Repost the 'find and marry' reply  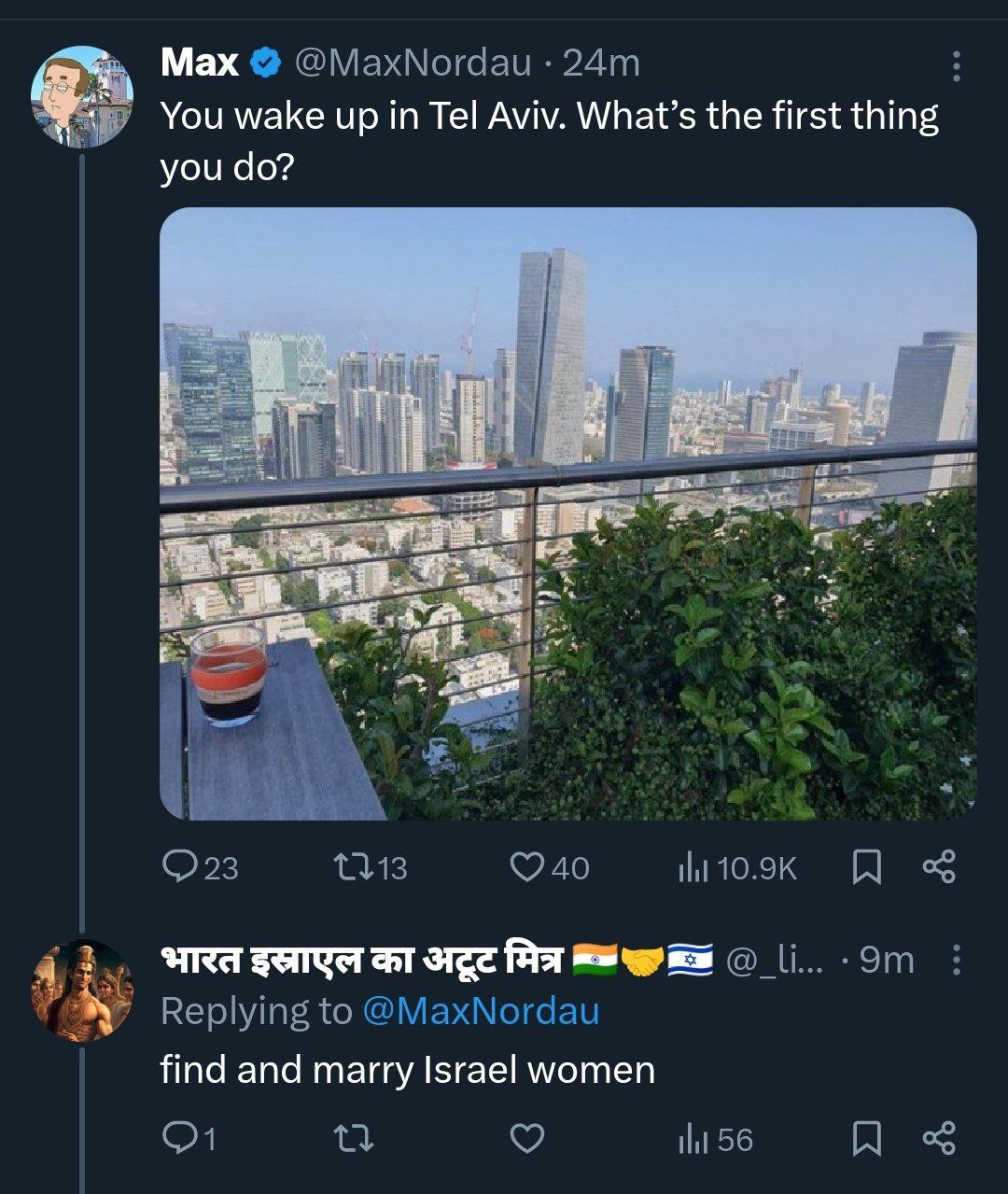click(355, 1138)
